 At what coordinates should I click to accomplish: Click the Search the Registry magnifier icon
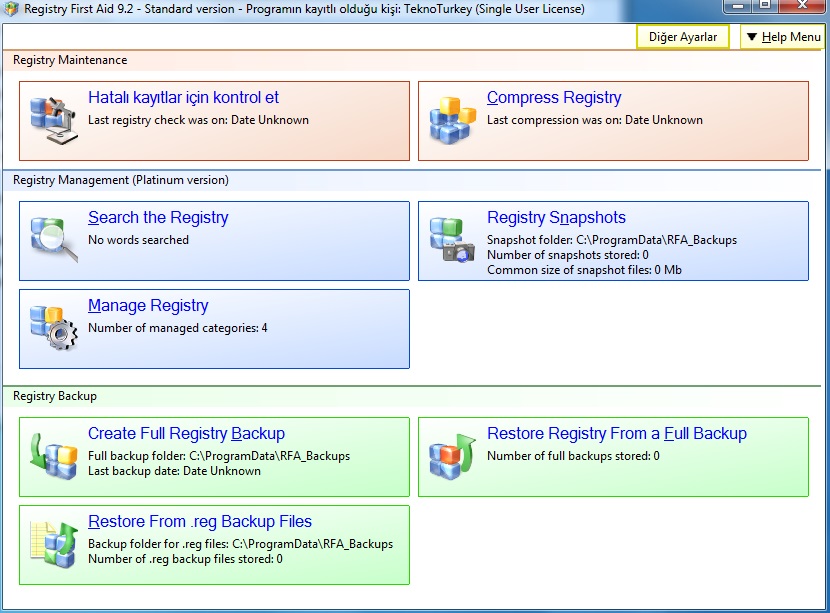click(x=54, y=240)
